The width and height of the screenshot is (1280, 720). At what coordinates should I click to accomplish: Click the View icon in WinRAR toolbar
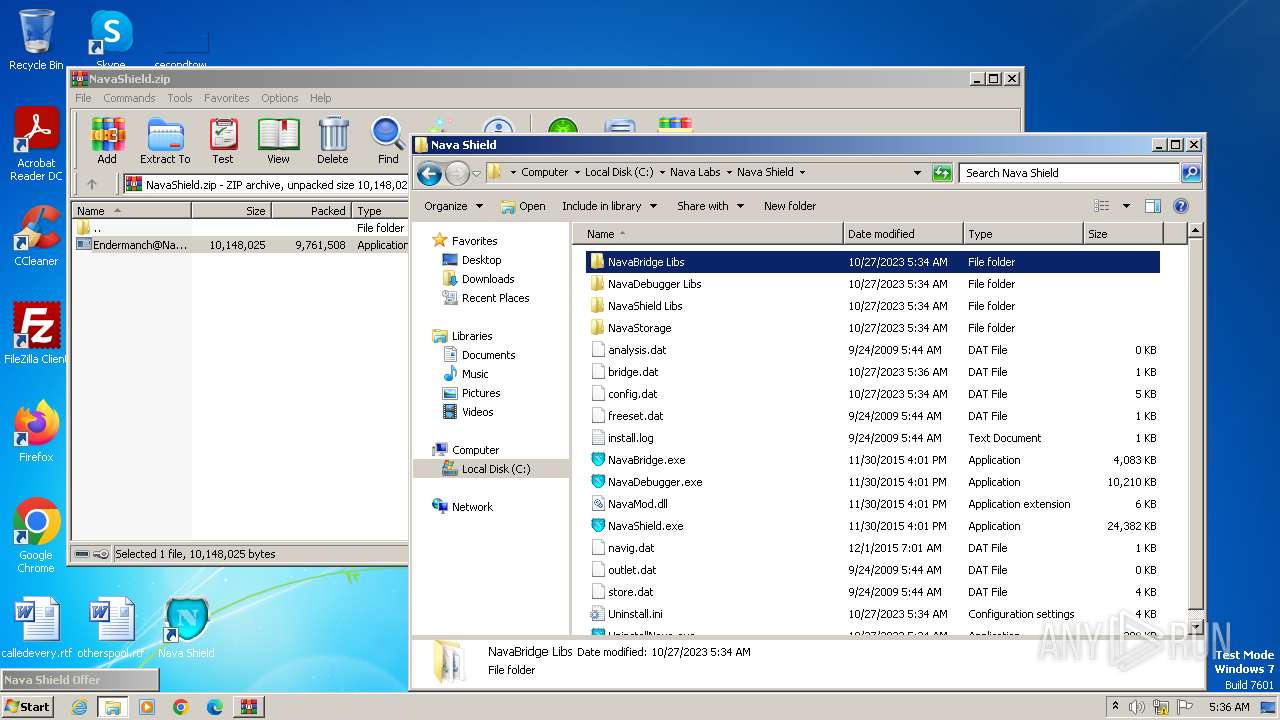(x=278, y=141)
